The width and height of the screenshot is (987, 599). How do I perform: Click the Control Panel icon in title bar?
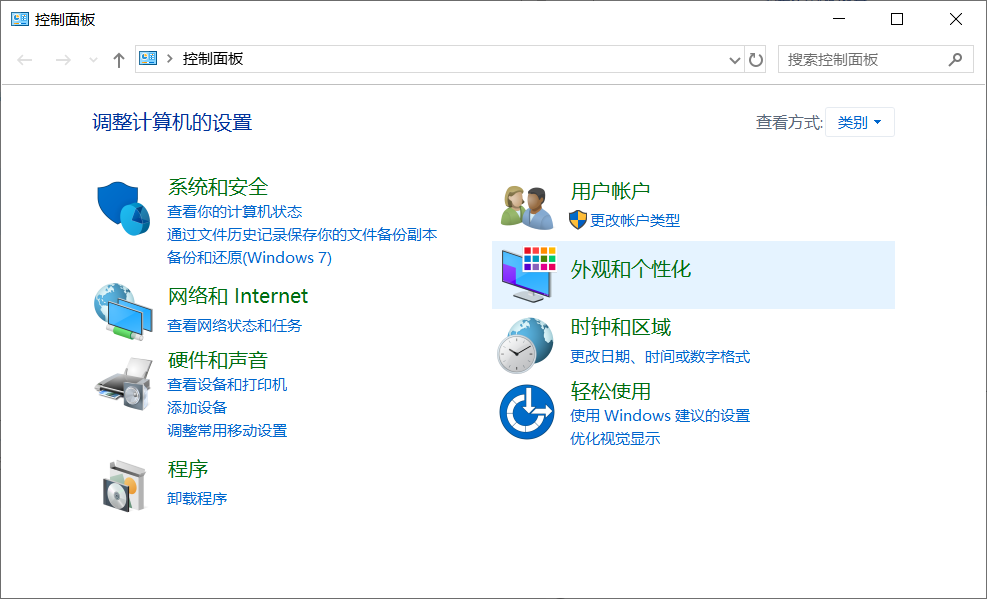tap(20, 19)
